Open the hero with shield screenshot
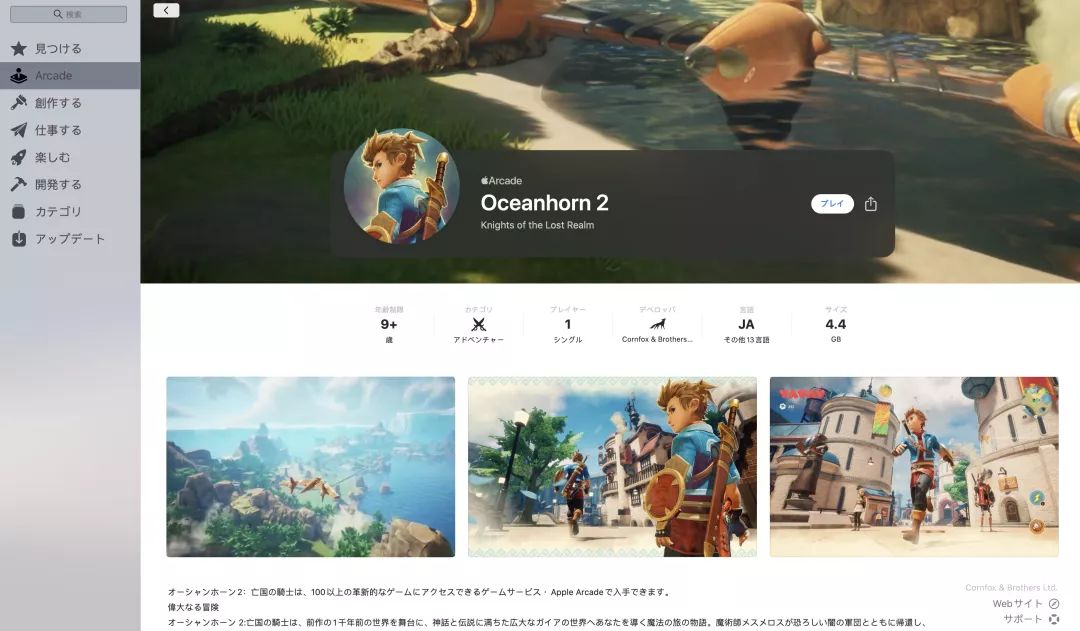1080x631 pixels. [x=612, y=466]
